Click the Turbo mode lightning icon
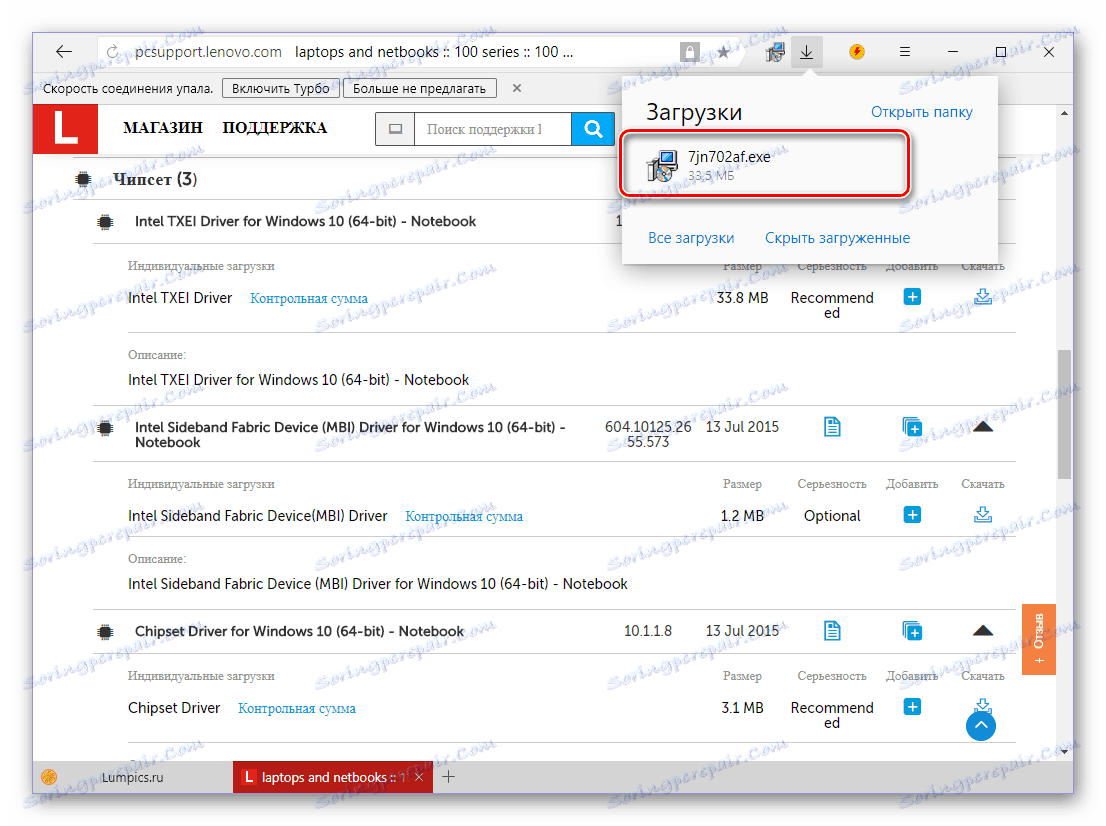1106x826 pixels. tap(856, 51)
